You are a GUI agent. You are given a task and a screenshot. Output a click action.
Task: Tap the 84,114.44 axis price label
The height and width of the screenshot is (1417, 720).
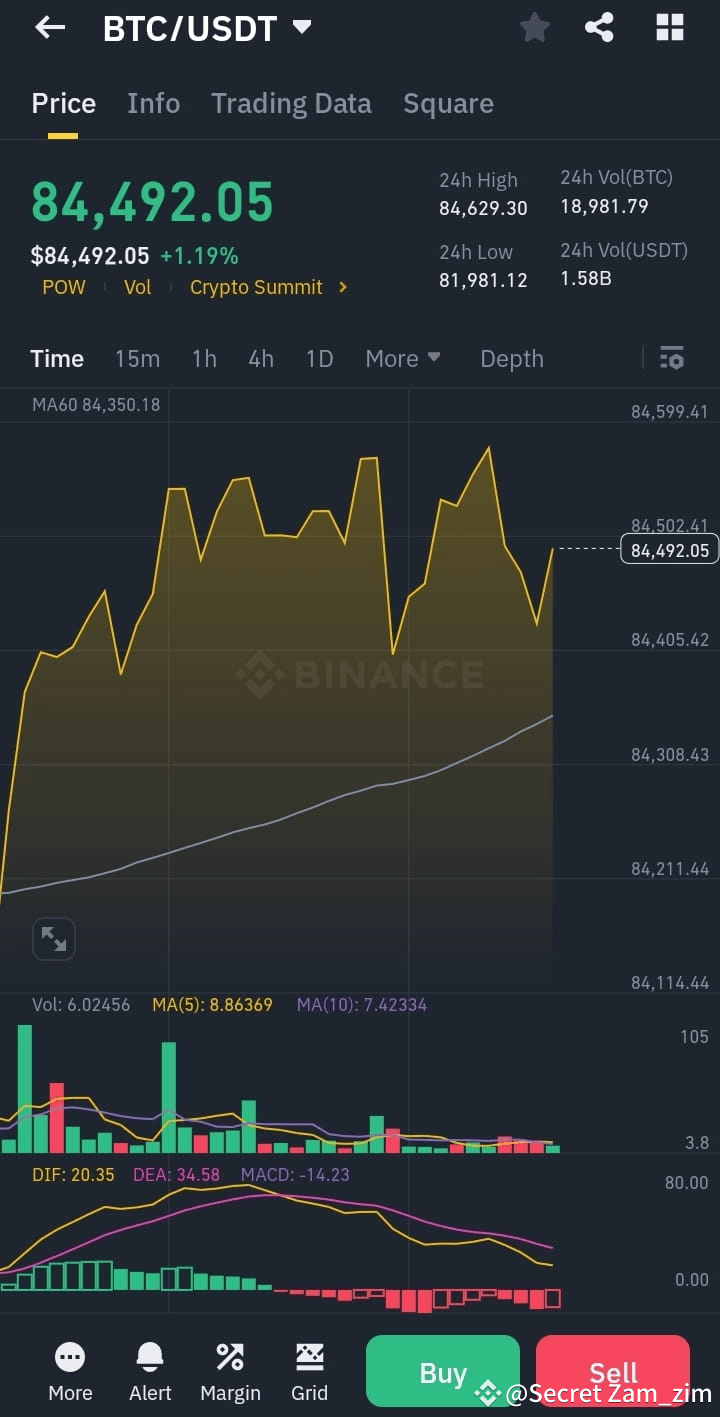(x=670, y=983)
